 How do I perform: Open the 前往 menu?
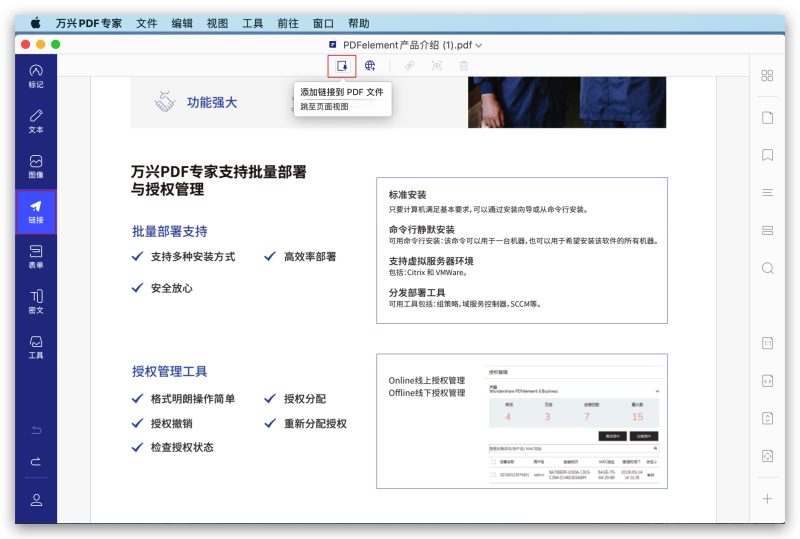click(288, 23)
